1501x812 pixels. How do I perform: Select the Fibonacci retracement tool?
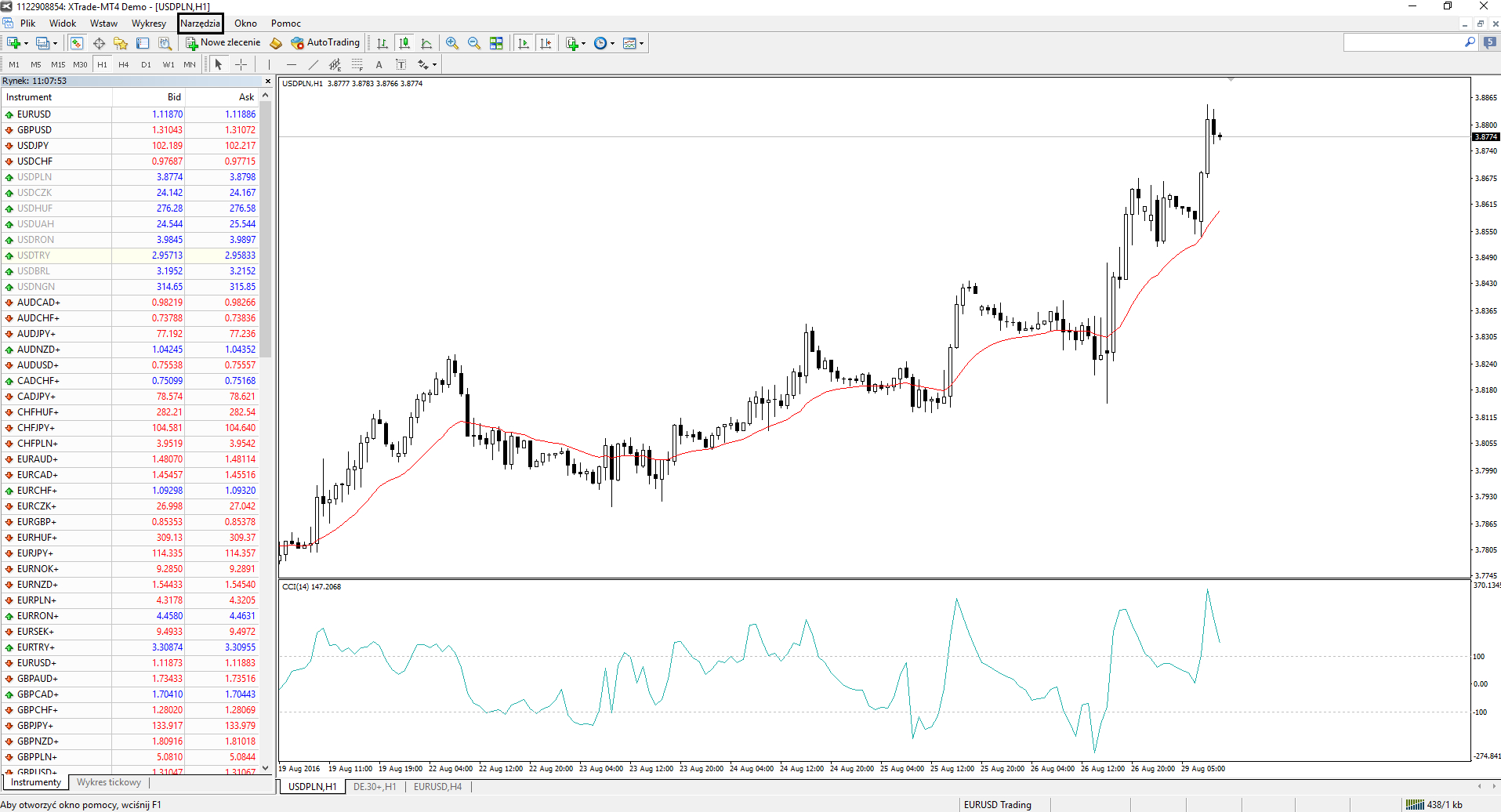click(x=357, y=64)
